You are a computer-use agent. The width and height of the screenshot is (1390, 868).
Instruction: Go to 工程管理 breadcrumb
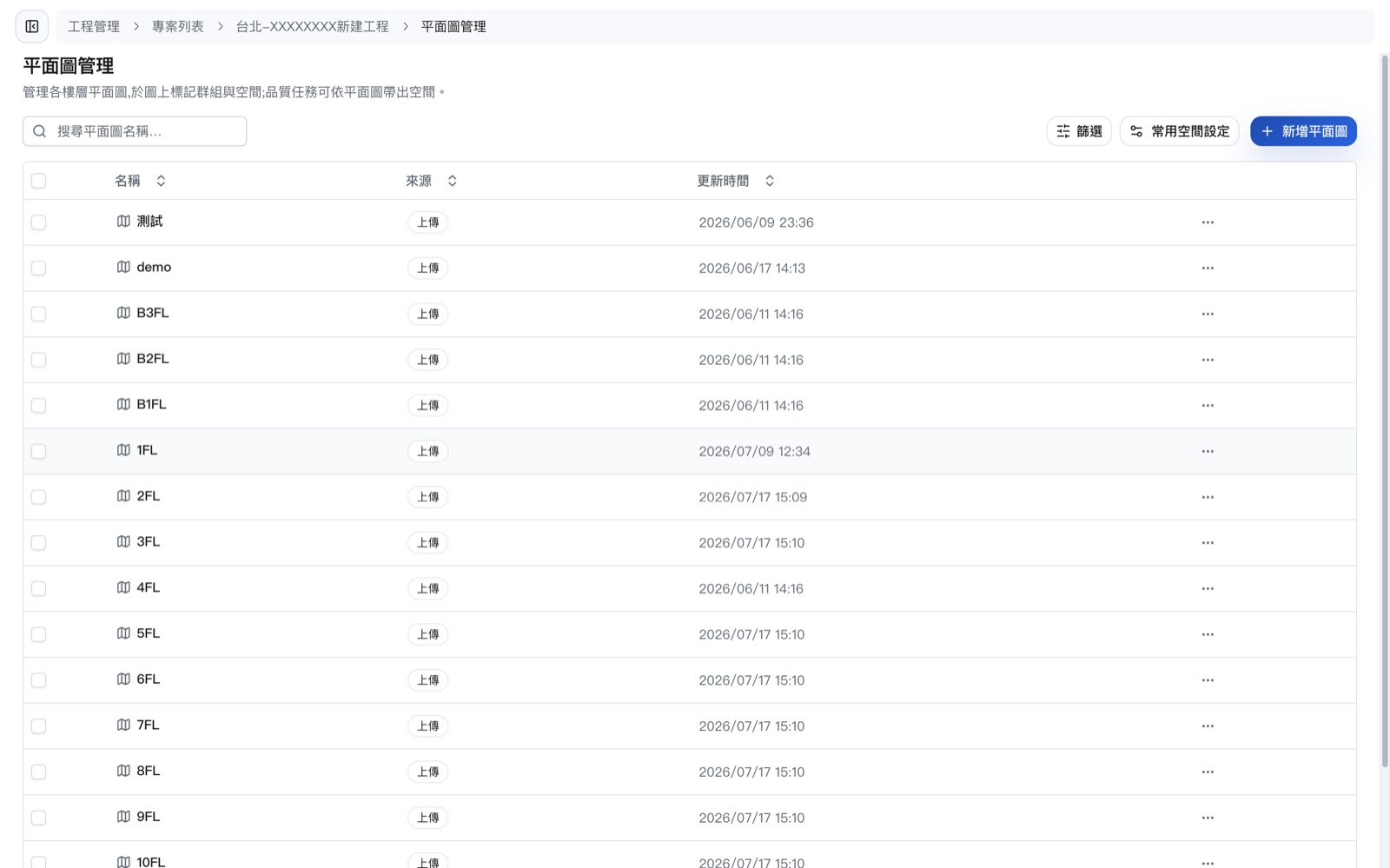click(94, 27)
